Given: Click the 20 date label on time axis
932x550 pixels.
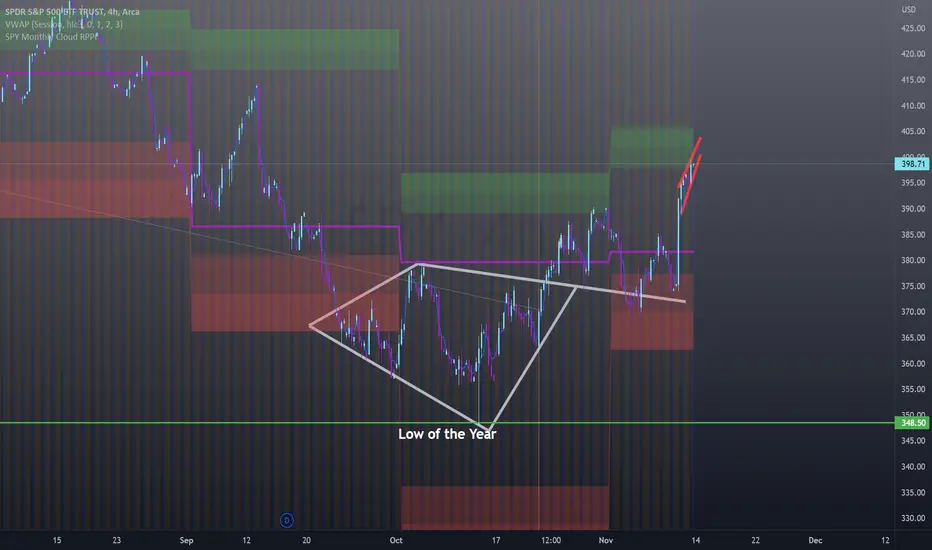Looking at the screenshot, I should tap(306, 540).
